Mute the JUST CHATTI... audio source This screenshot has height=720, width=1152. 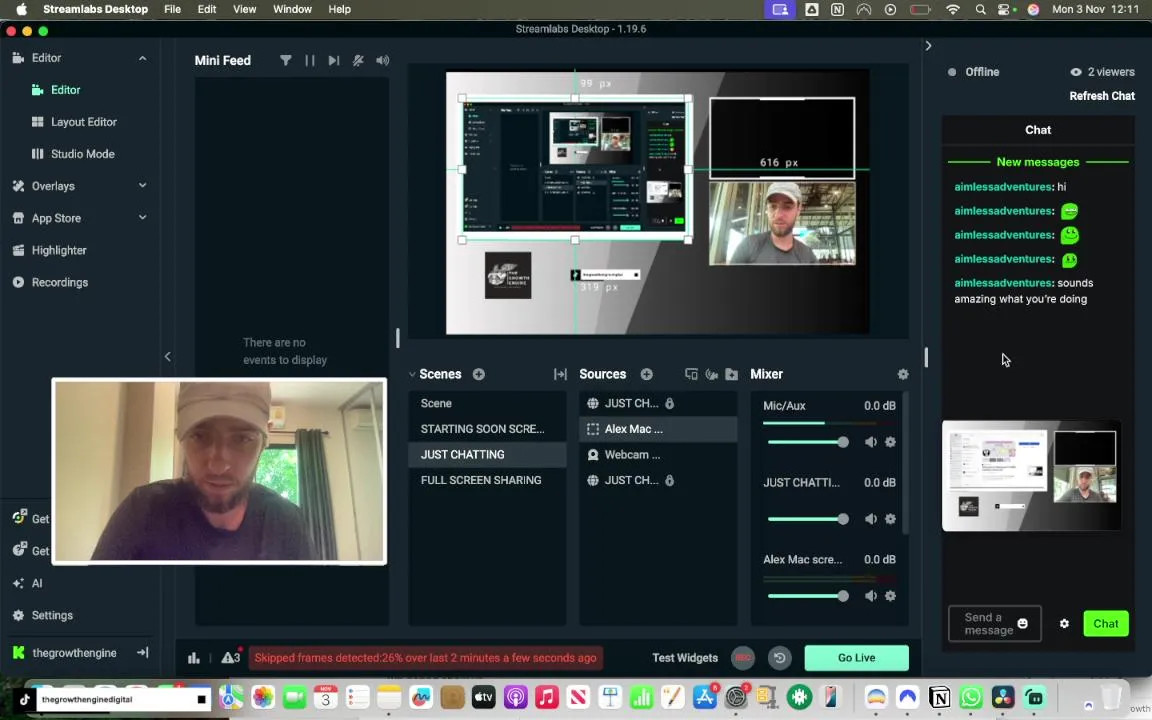pos(871,519)
